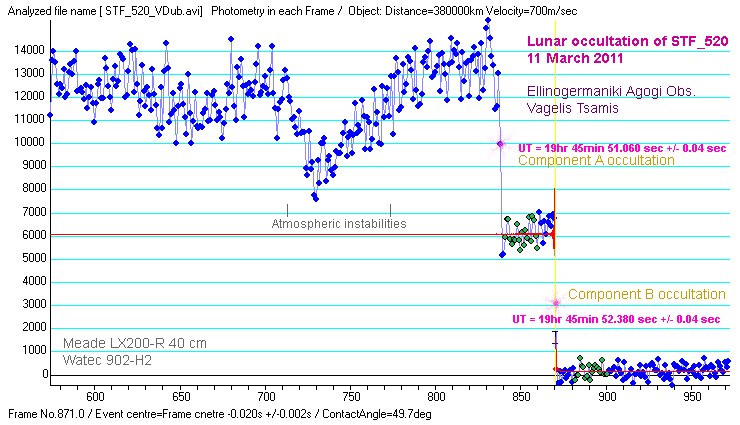
Task: Click the y-axis label '0'
Action: point(45,374)
